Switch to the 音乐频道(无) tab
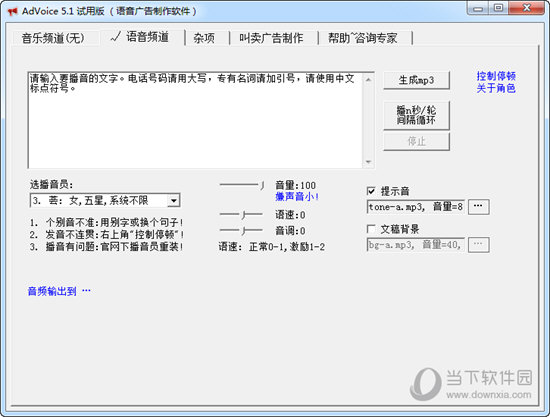Screen dimensions: 550x417 (53, 38)
